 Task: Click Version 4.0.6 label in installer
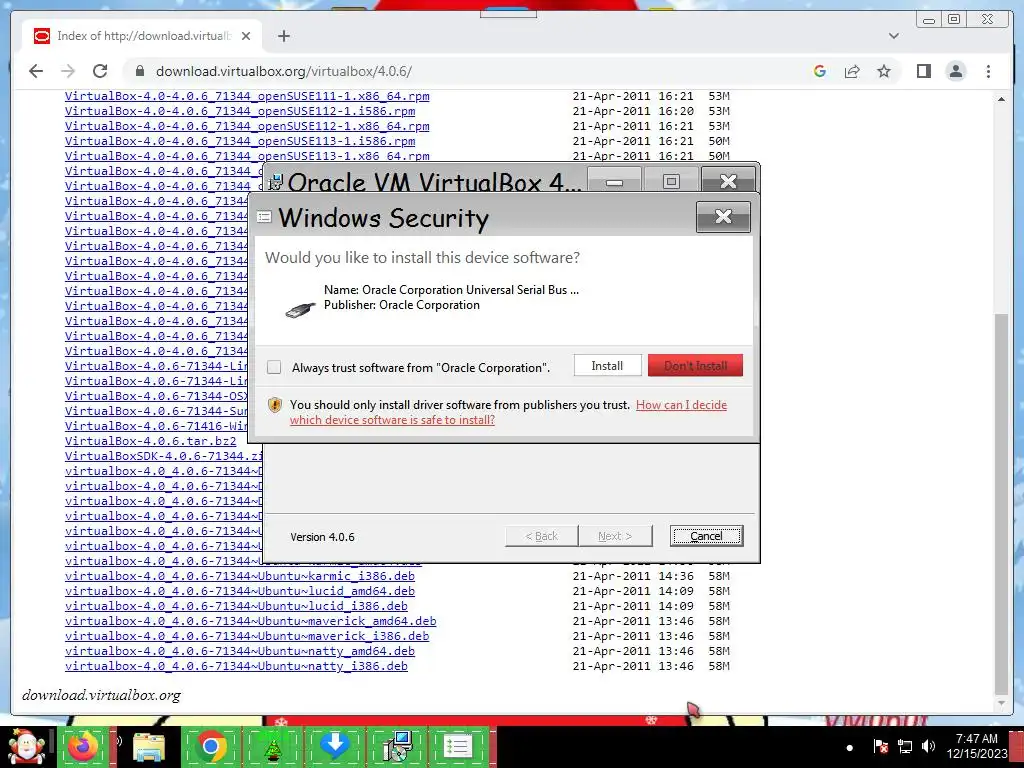(323, 537)
